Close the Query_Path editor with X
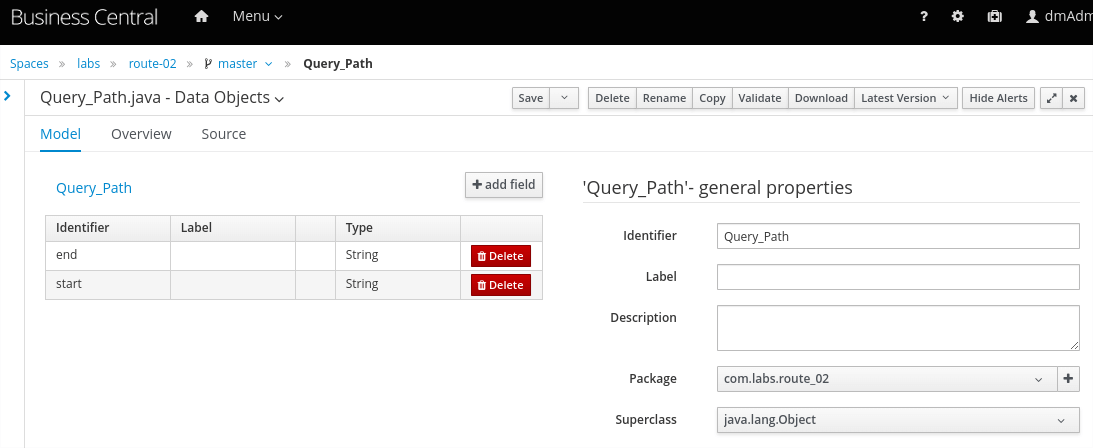 click(x=1074, y=98)
